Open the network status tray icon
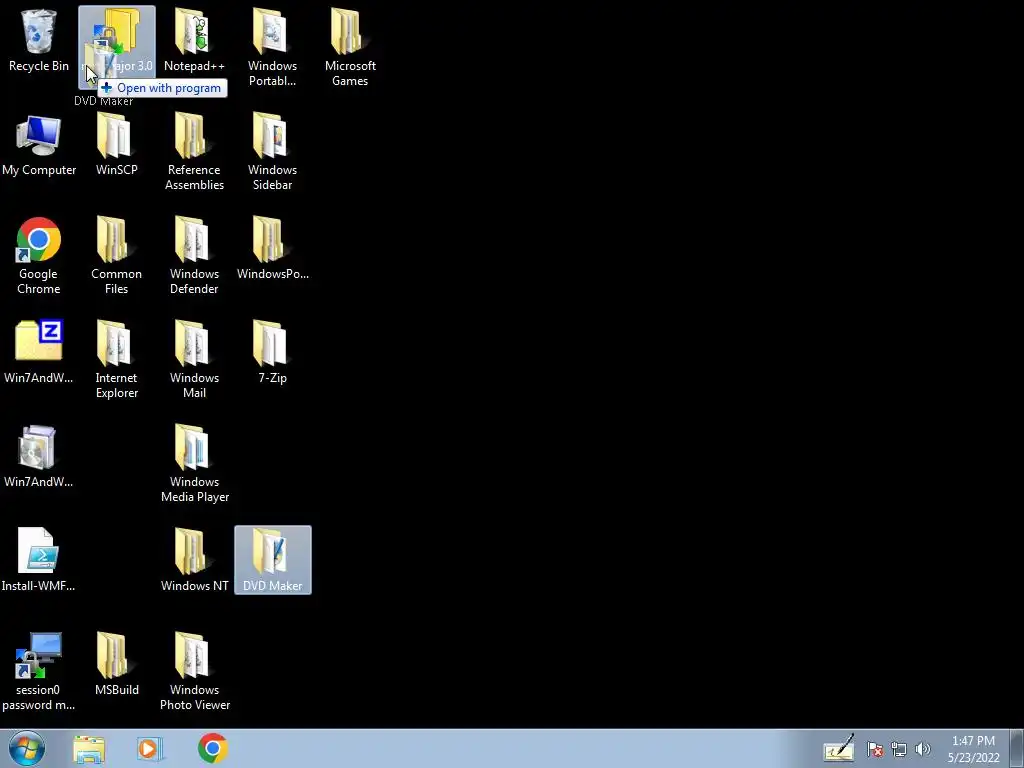Screen dimensions: 1024x768 click(899, 749)
